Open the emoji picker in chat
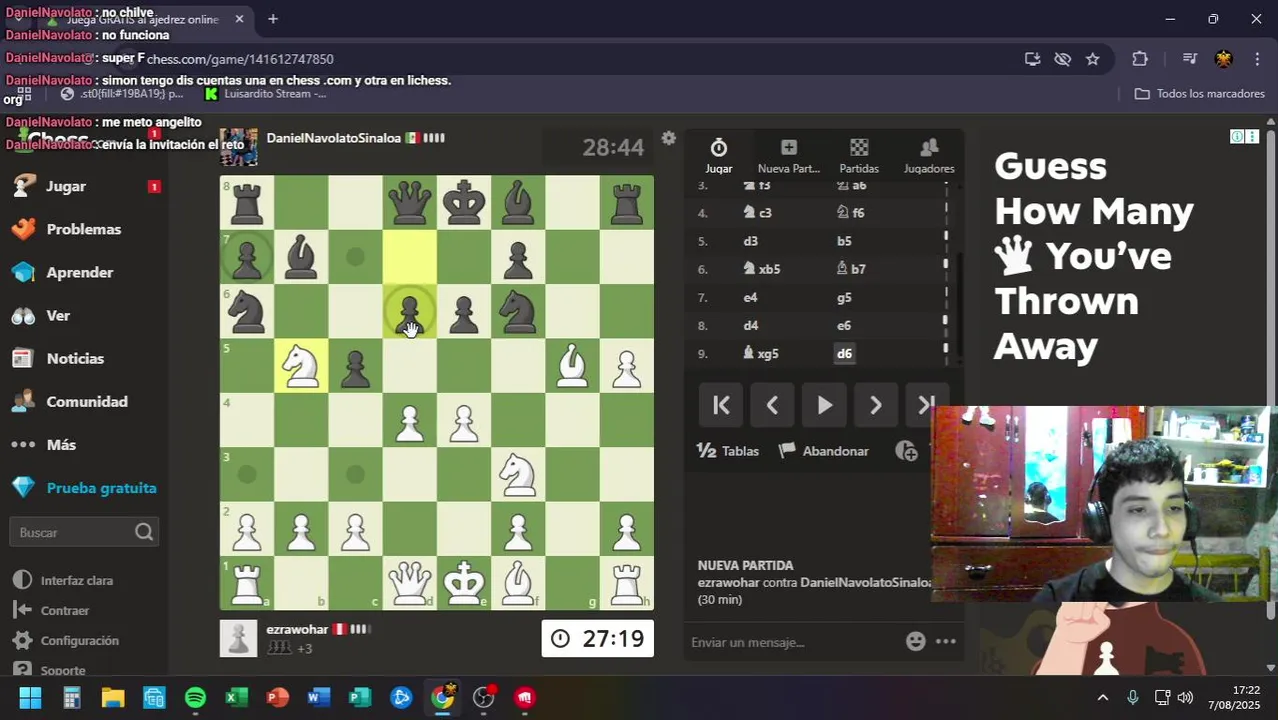This screenshot has height=720, width=1278. (x=915, y=642)
